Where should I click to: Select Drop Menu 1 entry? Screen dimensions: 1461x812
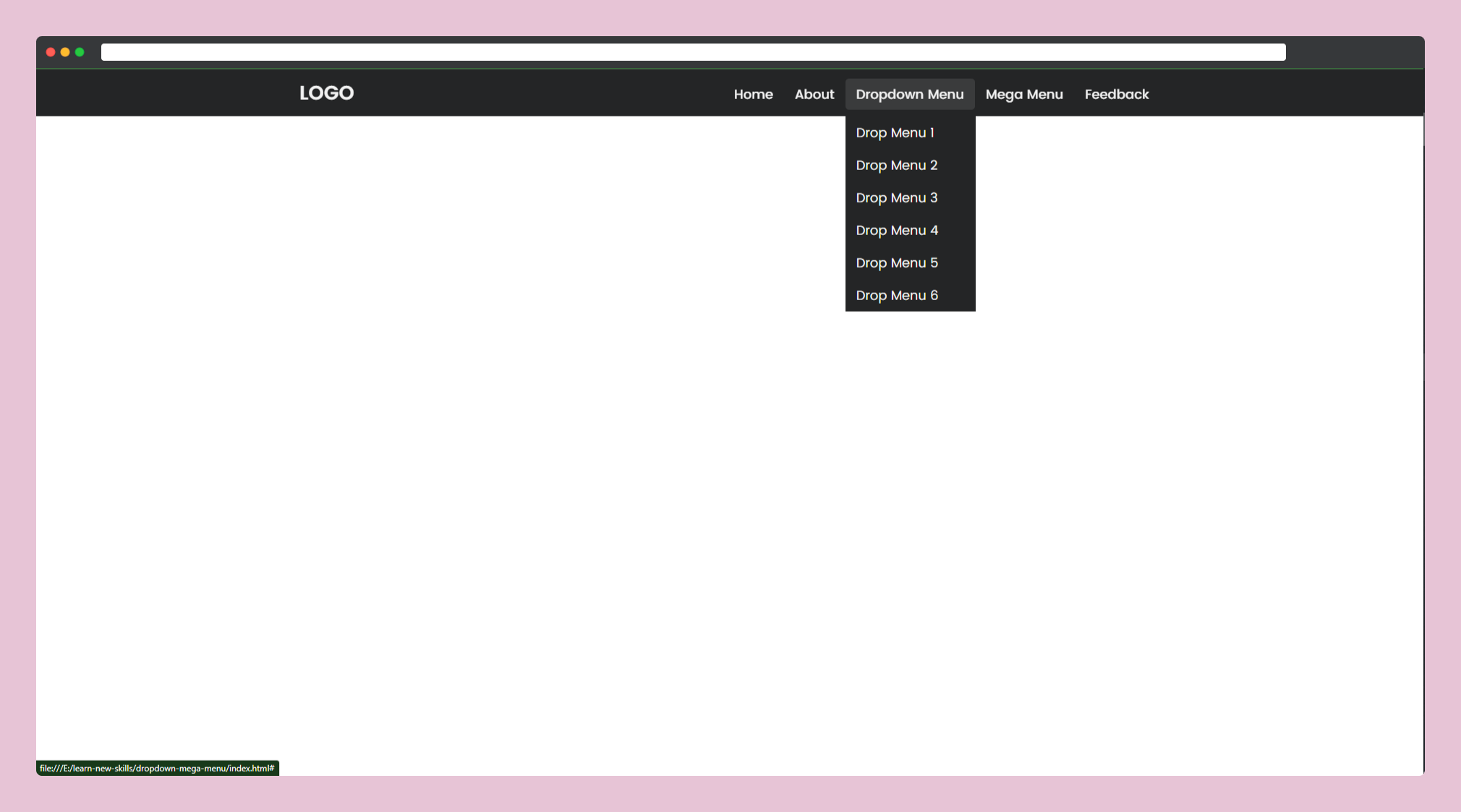pyautogui.click(x=895, y=133)
